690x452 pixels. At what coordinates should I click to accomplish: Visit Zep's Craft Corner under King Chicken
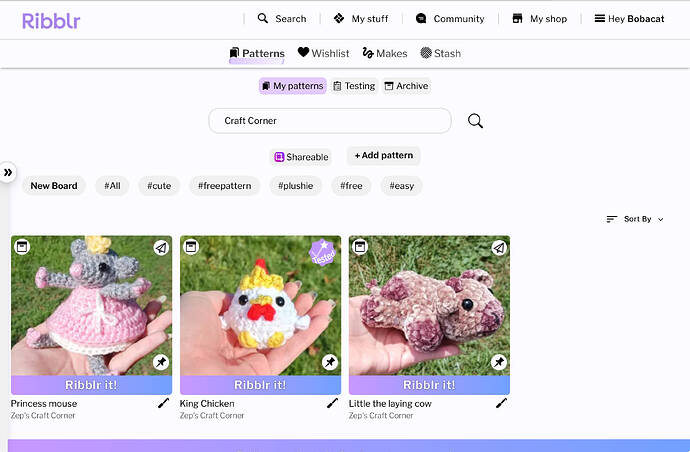coord(212,415)
